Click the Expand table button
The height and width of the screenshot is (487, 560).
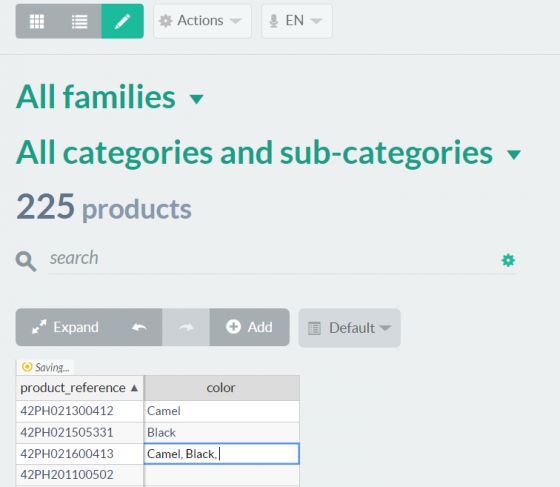66,327
